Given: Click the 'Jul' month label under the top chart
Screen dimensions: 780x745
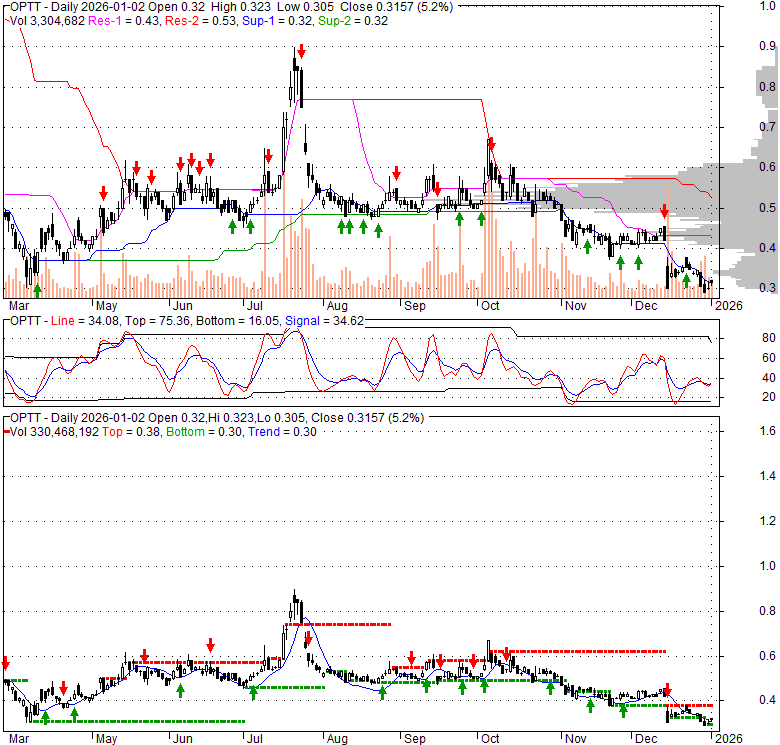Looking at the screenshot, I should [254, 306].
